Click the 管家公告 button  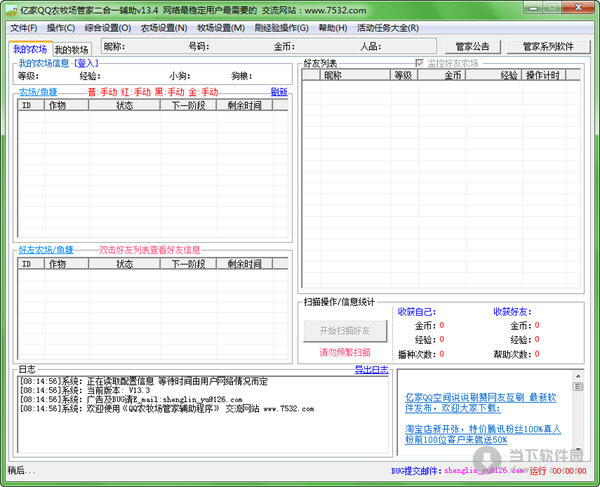point(473,47)
